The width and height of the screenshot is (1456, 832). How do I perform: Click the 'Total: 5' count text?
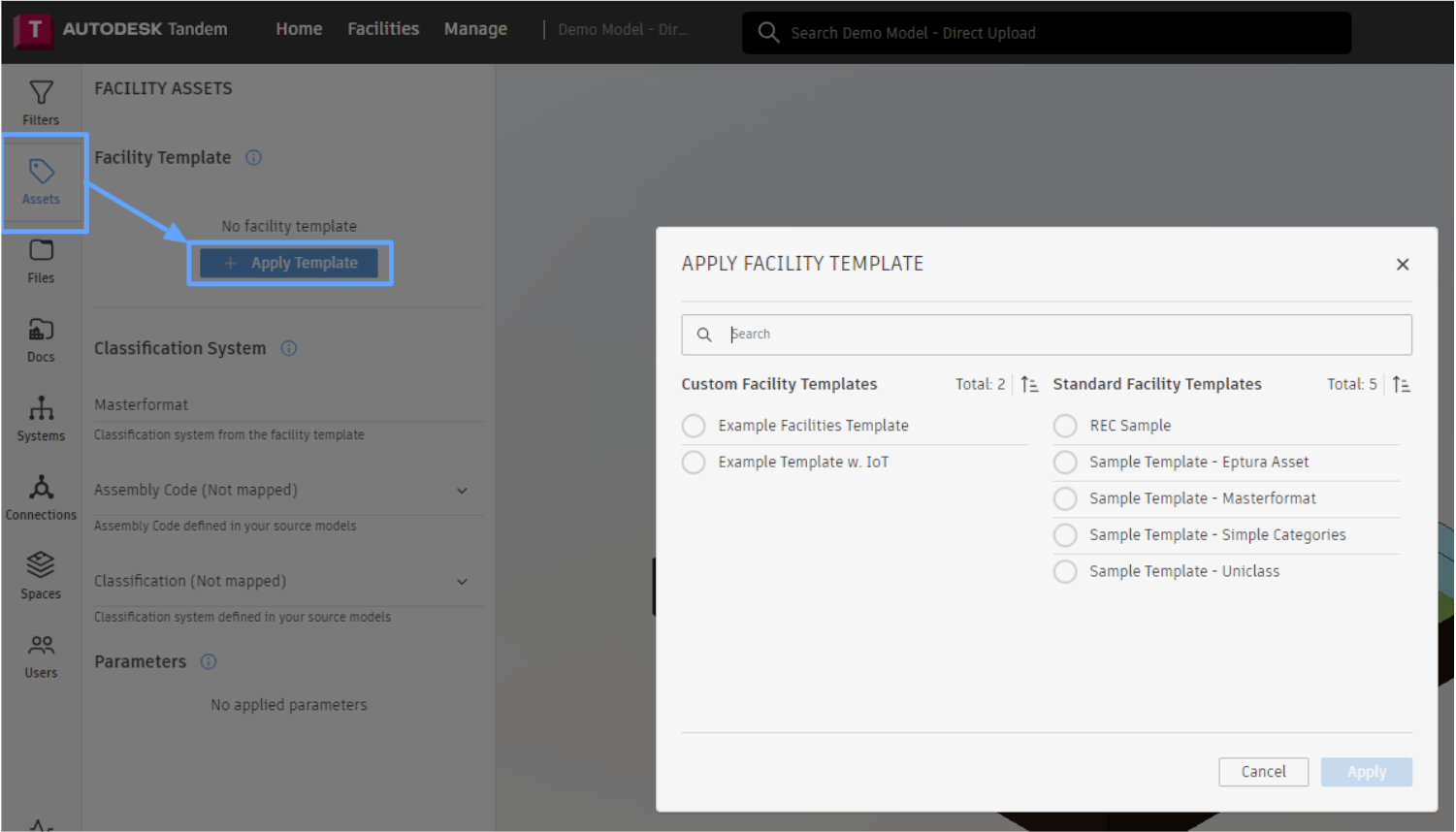click(x=1351, y=384)
